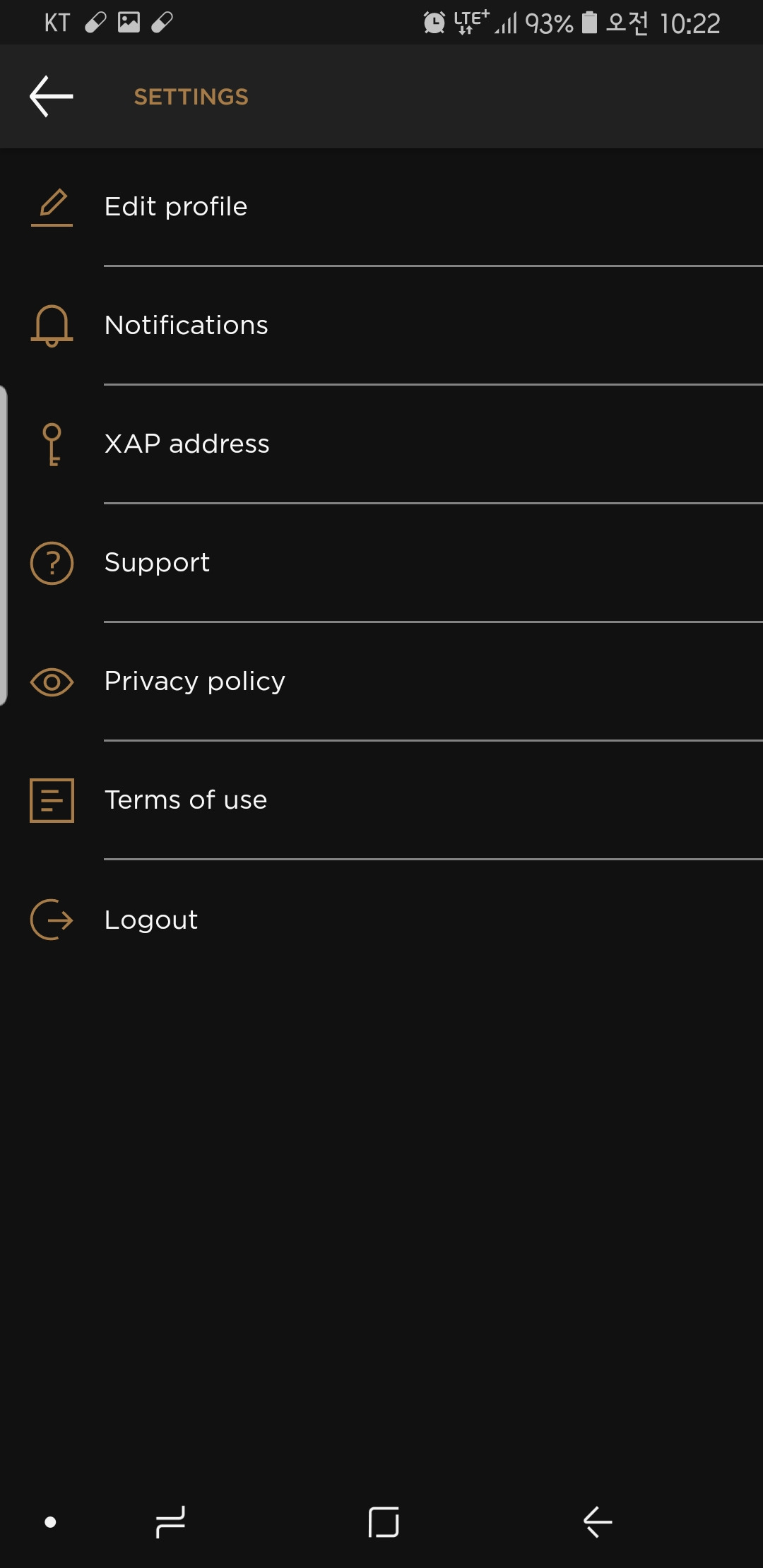Tap the bell icon for Notifications

click(x=52, y=326)
